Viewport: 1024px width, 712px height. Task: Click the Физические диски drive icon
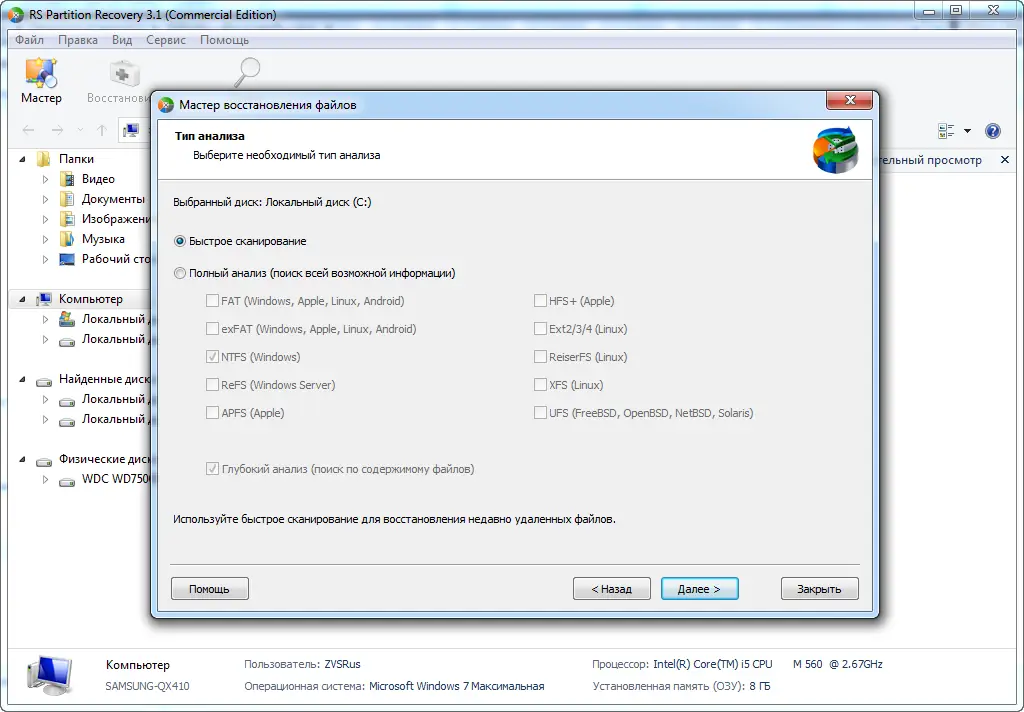[x=44, y=461]
